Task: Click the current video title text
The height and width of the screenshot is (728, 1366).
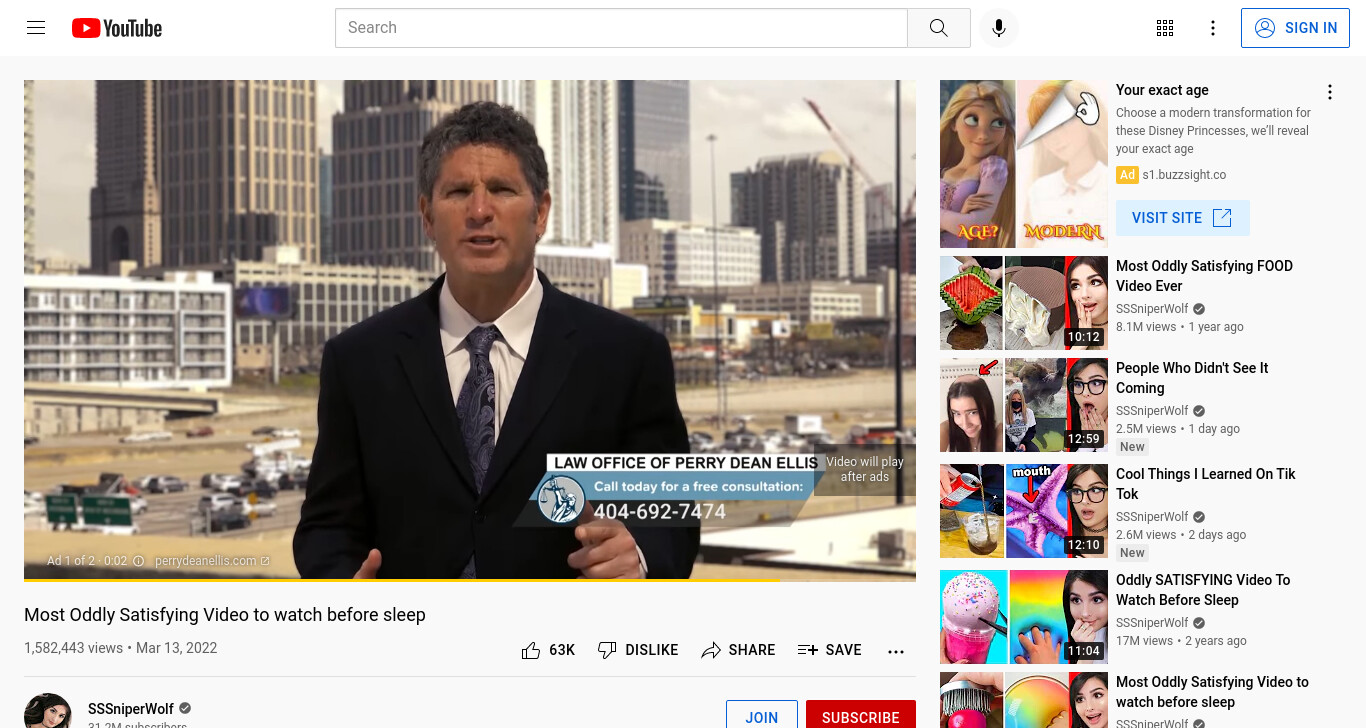Action: click(x=225, y=615)
